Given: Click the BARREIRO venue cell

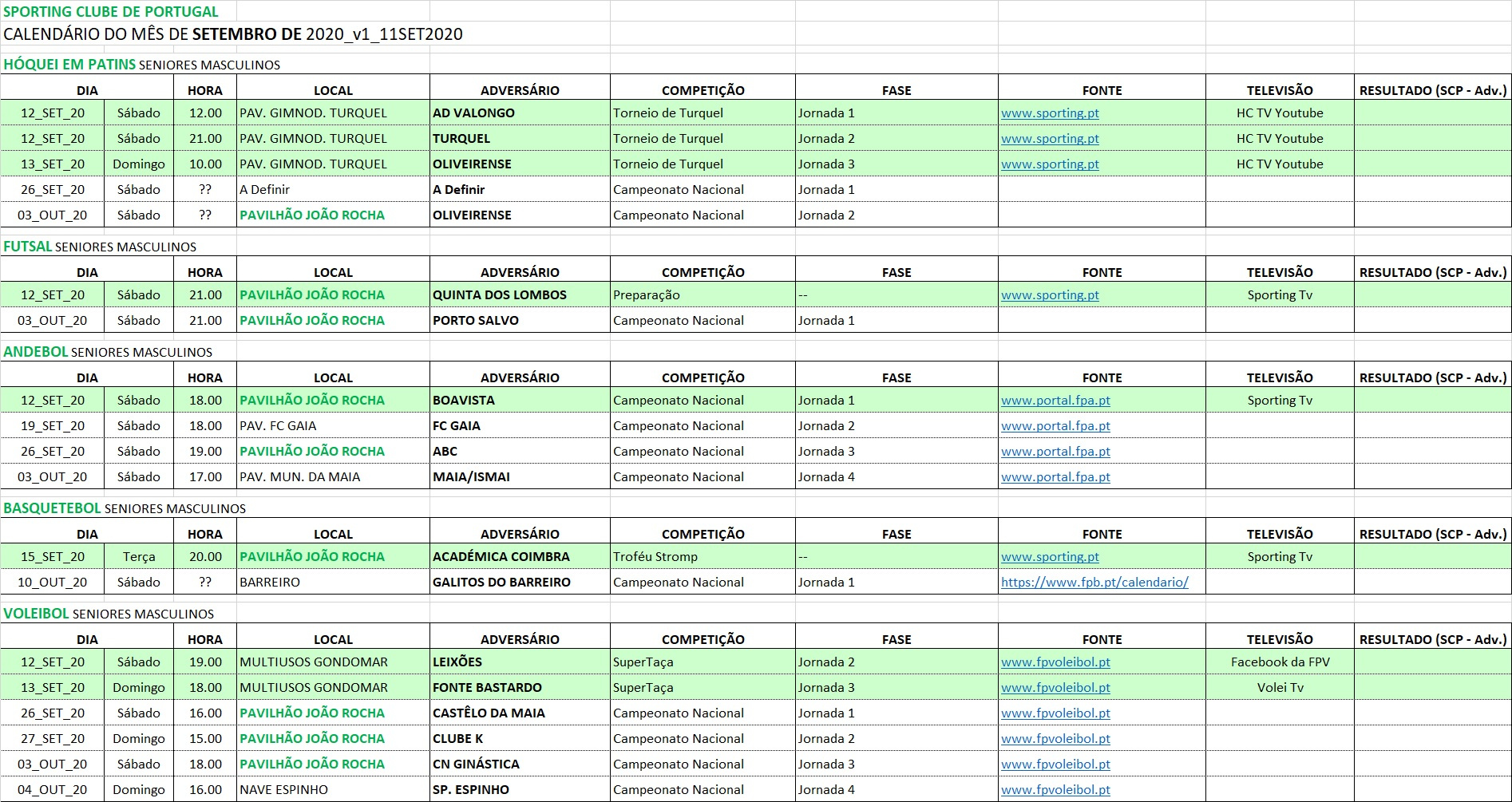Looking at the screenshot, I should tap(333, 583).
